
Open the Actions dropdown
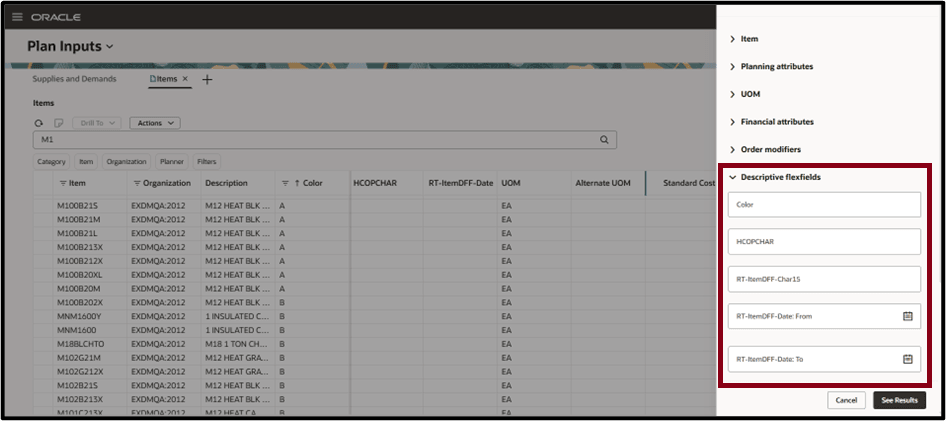[x=155, y=123]
